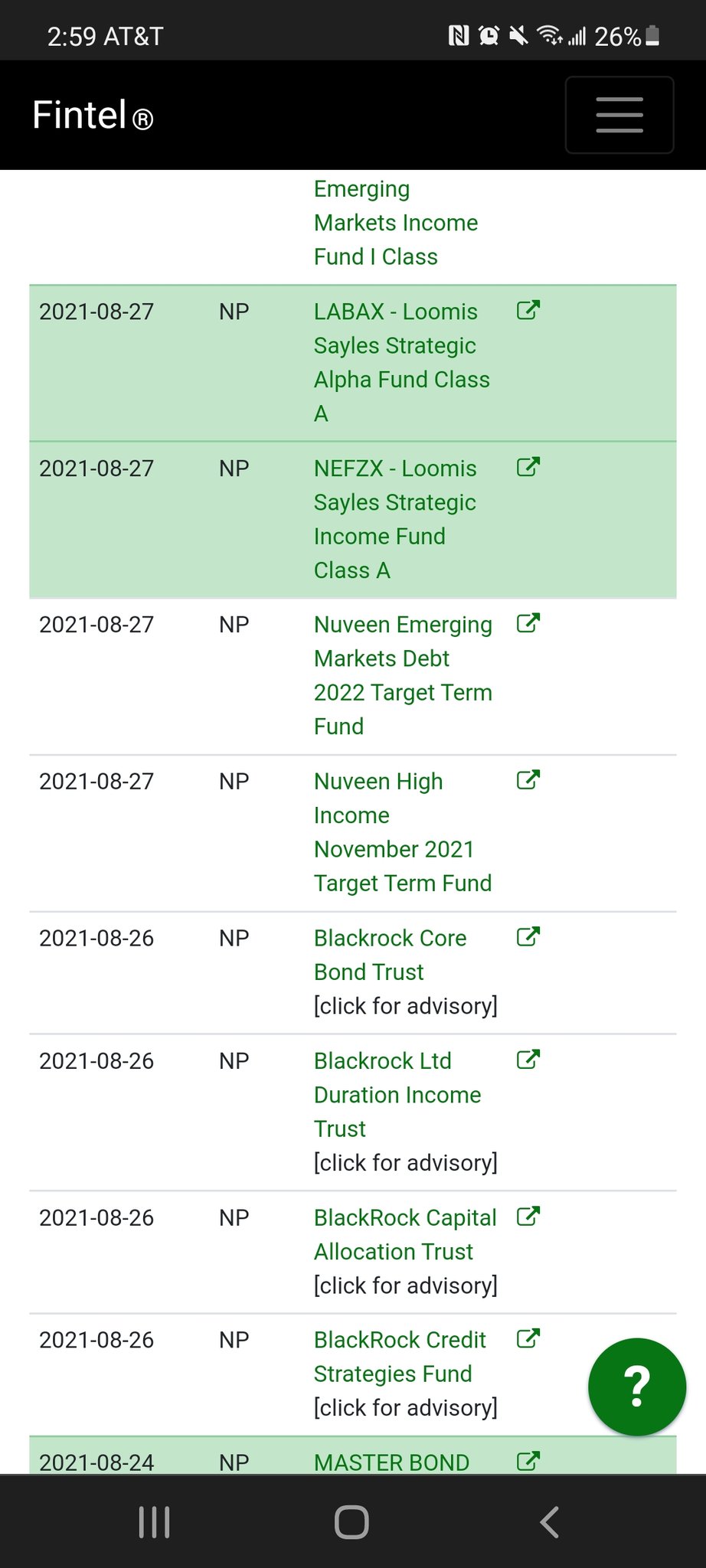706x1568 pixels.
Task: Click external link icon beside BlackRock Credit Strategies
Action: [528, 1338]
